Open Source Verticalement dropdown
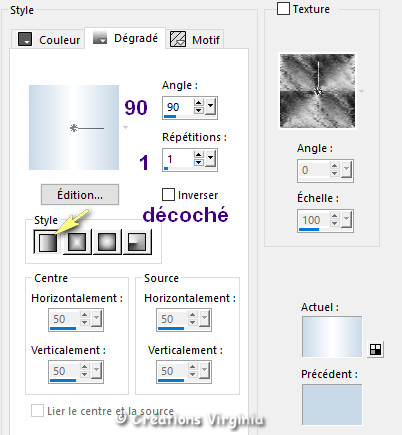402x435 pixels. [205, 371]
